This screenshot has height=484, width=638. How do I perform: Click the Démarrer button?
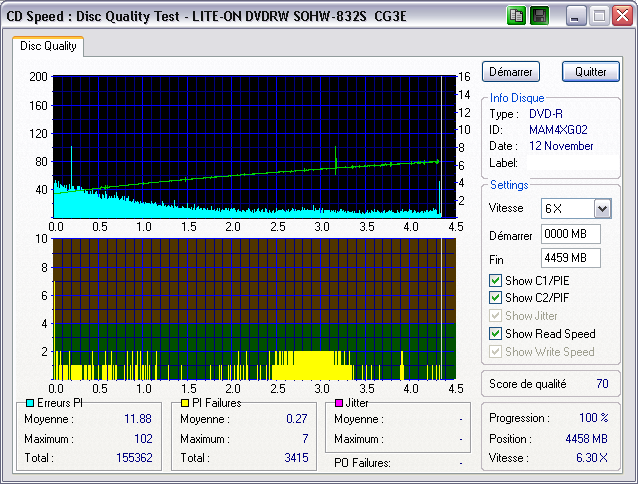point(511,72)
